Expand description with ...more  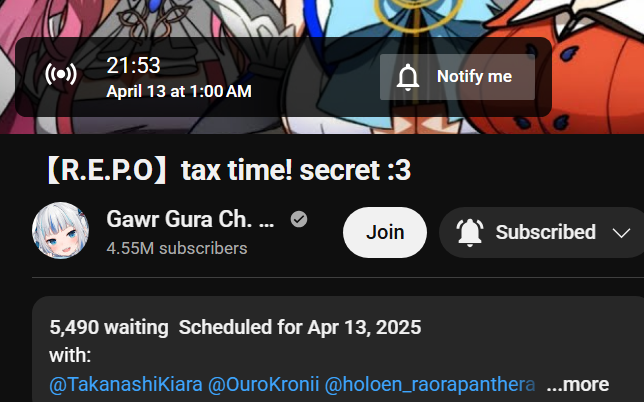pos(578,385)
